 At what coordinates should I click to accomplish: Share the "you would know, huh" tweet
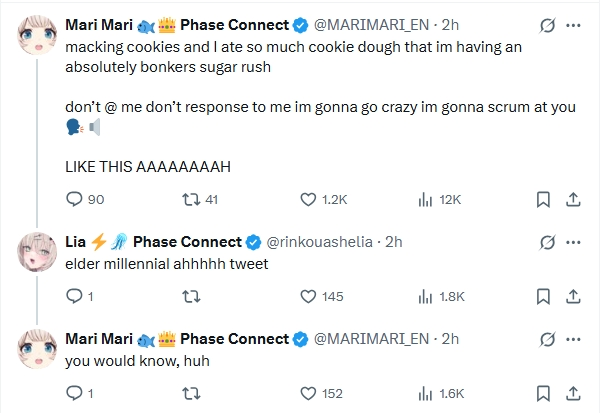(x=575, y=393)
